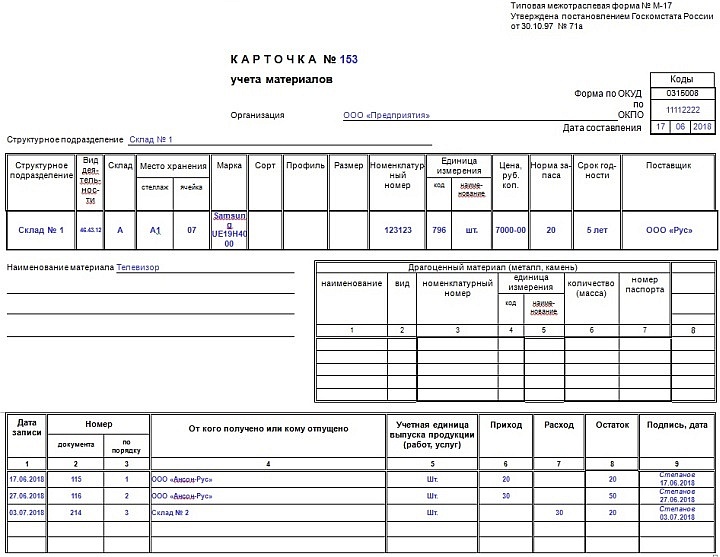Click the supplier cell ООО «Рус»
Viewport: 720px width, 557px height.
click(x=669, y=230)
